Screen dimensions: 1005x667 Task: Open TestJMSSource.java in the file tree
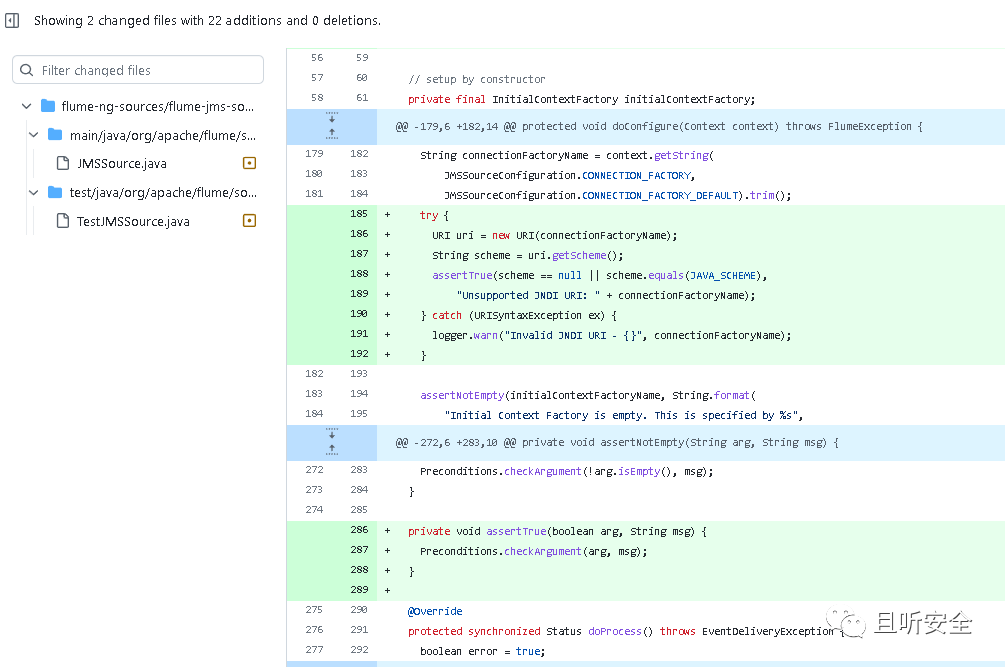click(x=133, y=222)
